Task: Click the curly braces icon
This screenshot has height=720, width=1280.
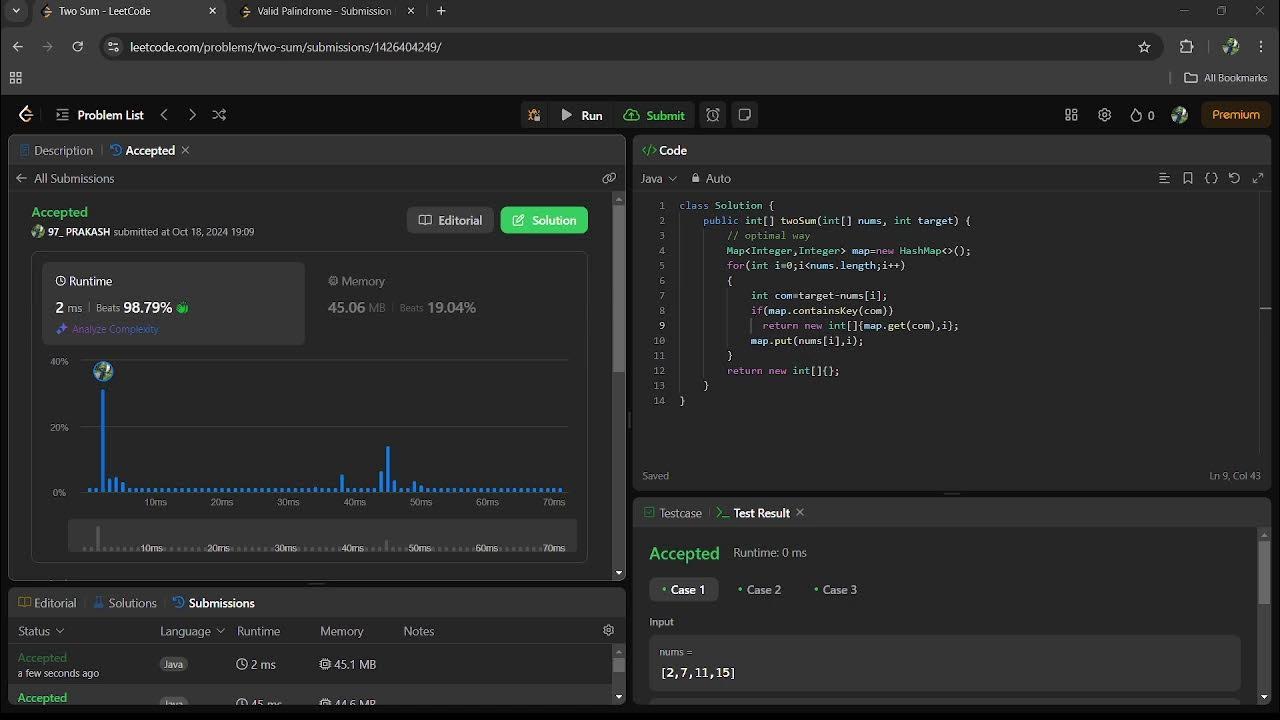Action: click(x=1211, y=178)
